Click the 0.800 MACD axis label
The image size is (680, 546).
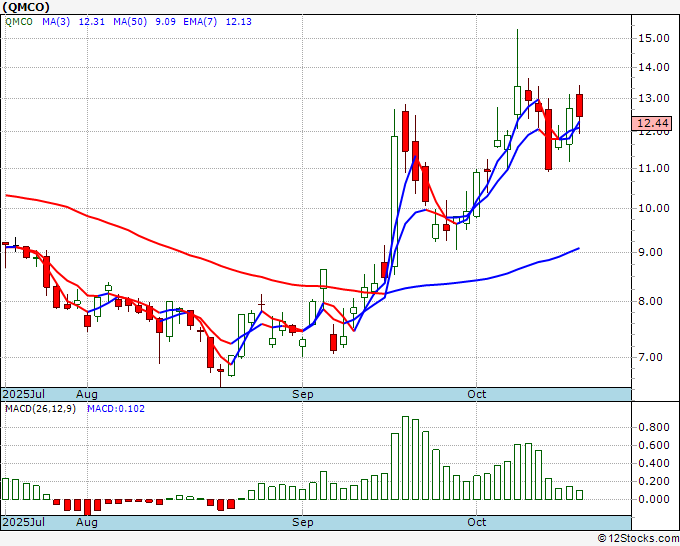click(x=653, y=427)
